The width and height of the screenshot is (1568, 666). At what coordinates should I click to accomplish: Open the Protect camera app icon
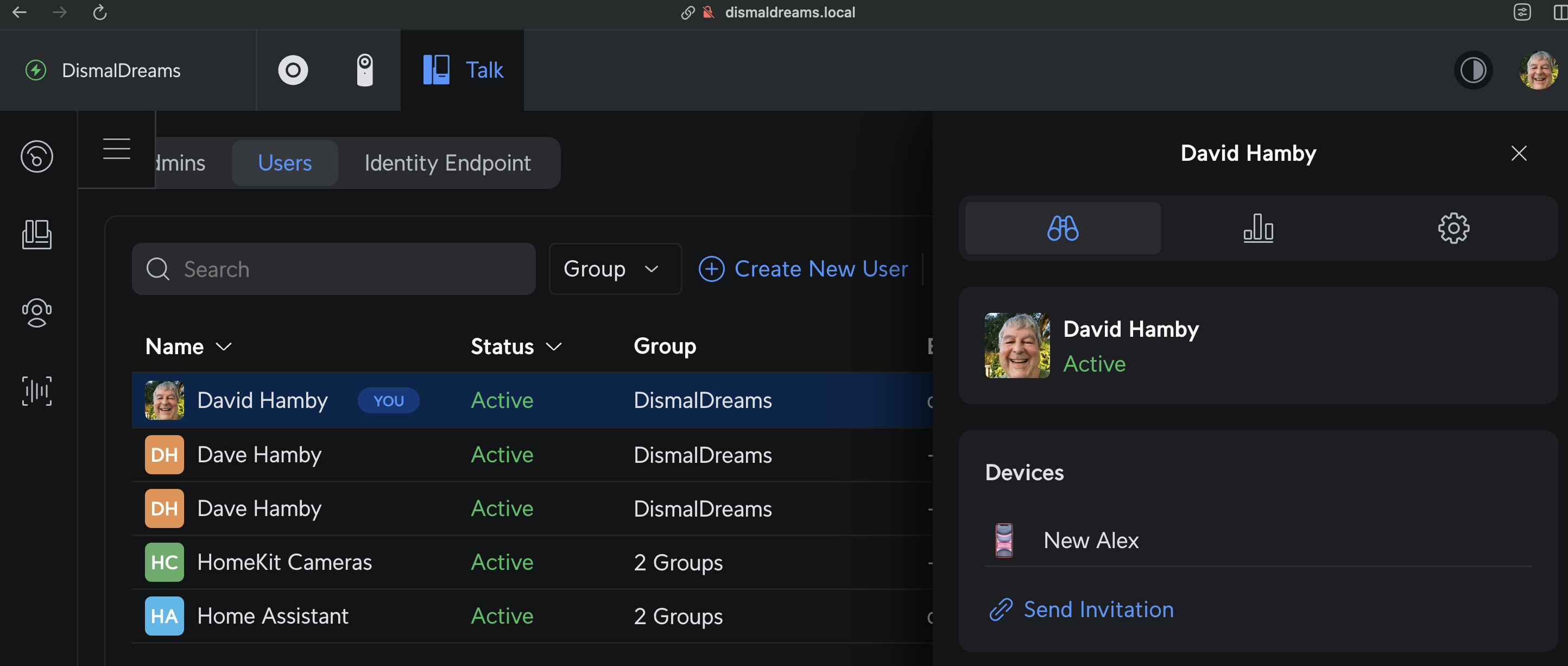pyautogui.click(x=365, y=70)
